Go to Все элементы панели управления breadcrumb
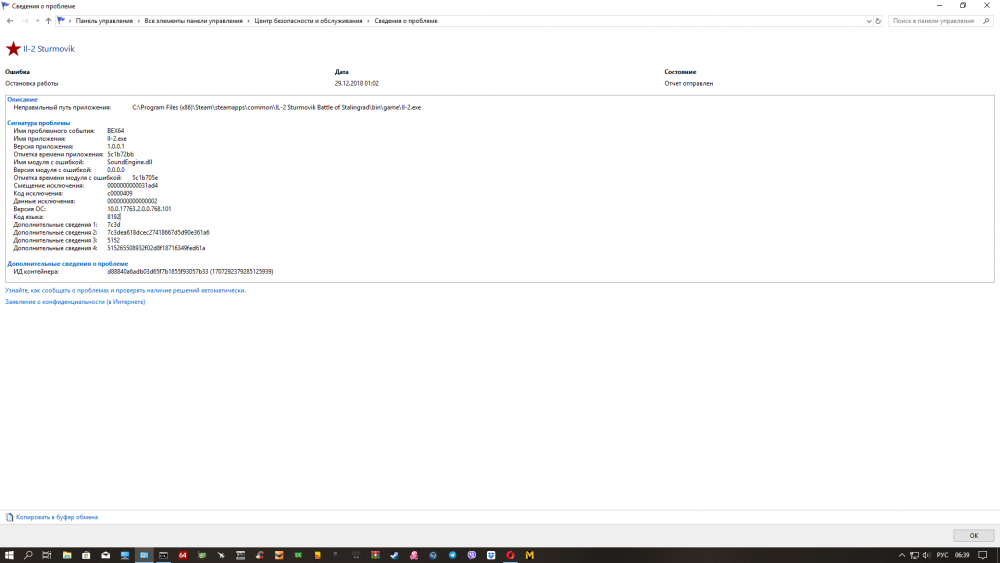Image resolution: width=1000 pixels, height=563 pixels. tap(193, 21)
